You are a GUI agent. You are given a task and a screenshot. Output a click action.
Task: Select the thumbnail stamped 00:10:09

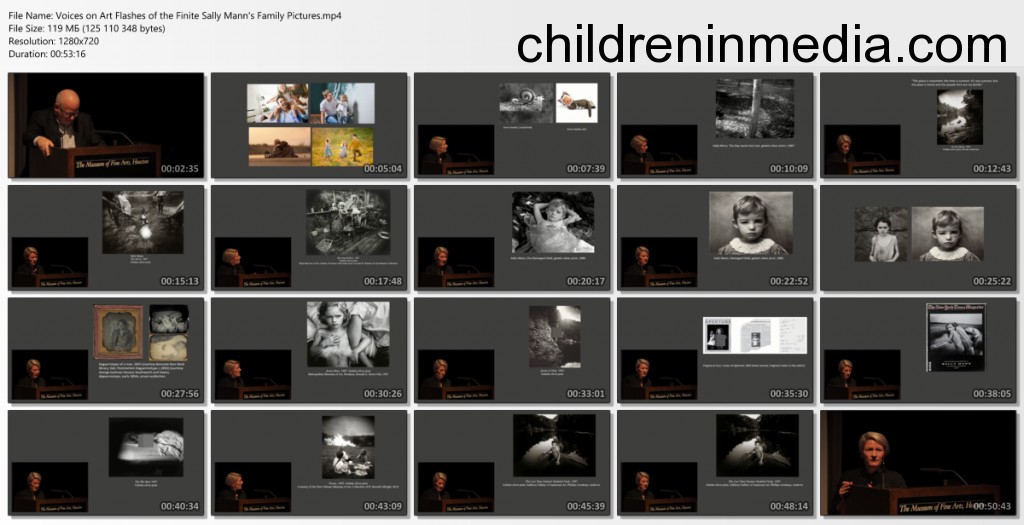point(715,125)
